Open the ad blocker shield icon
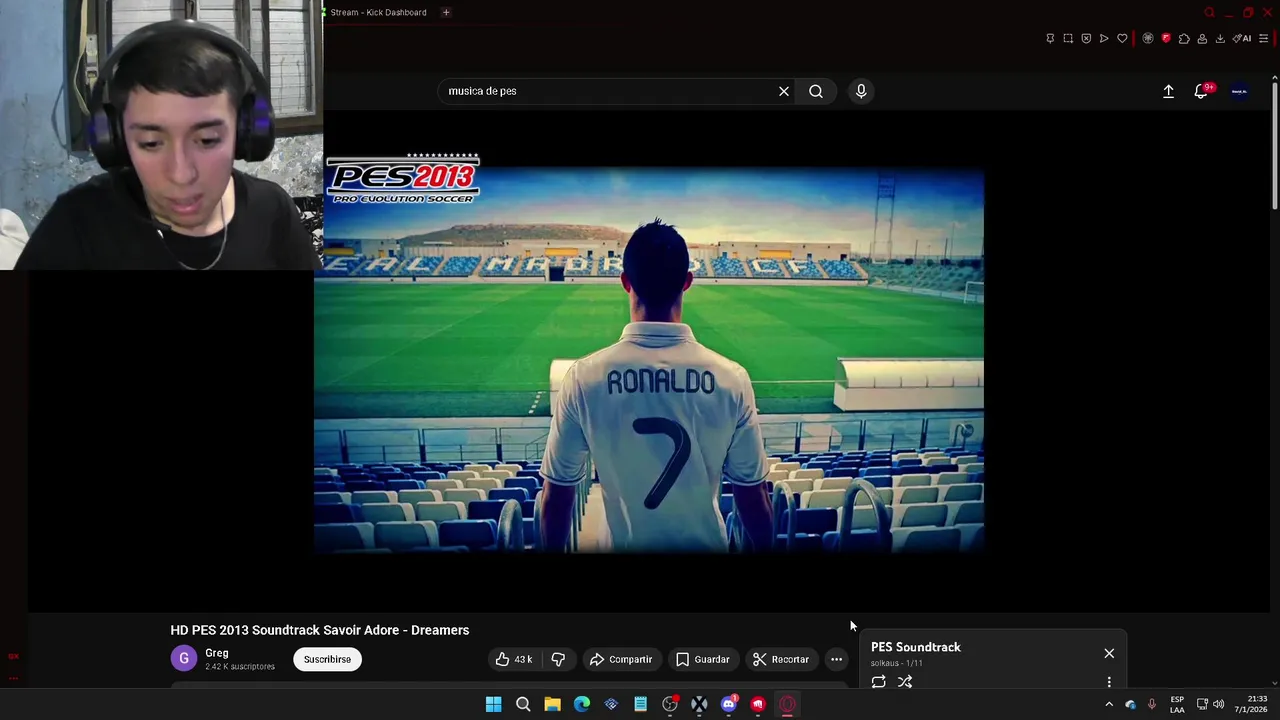Viewport: 1280px width, 720px height. point(1086,38)
